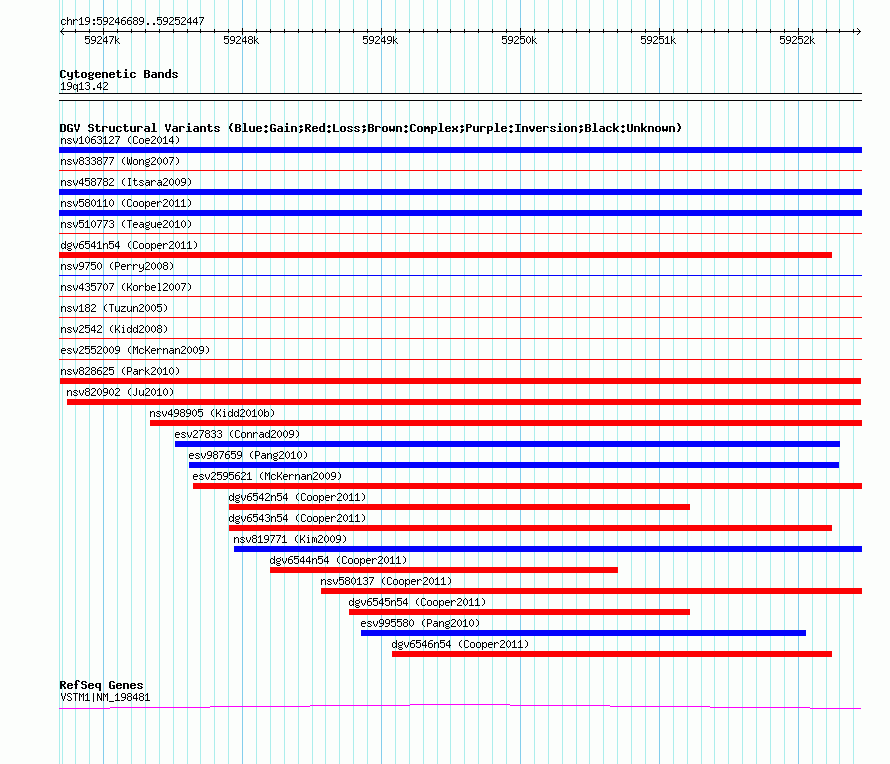Click the dgv6546n54 (Cooper2011) label
The height and width of the screenshot is (764, 890).
460,644
